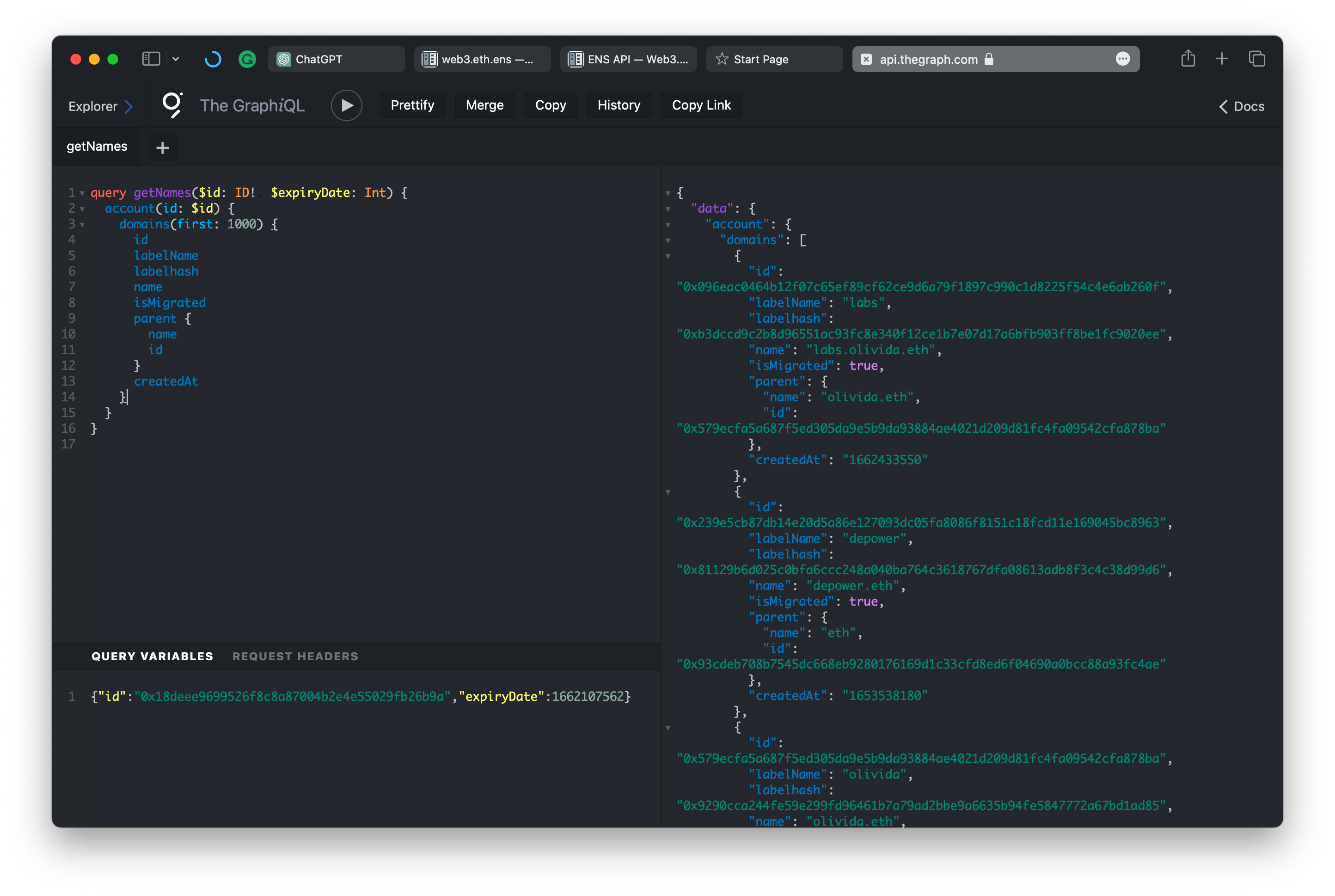Open the query History
This screenshot has width=1335, height=896.
(619, 105)
